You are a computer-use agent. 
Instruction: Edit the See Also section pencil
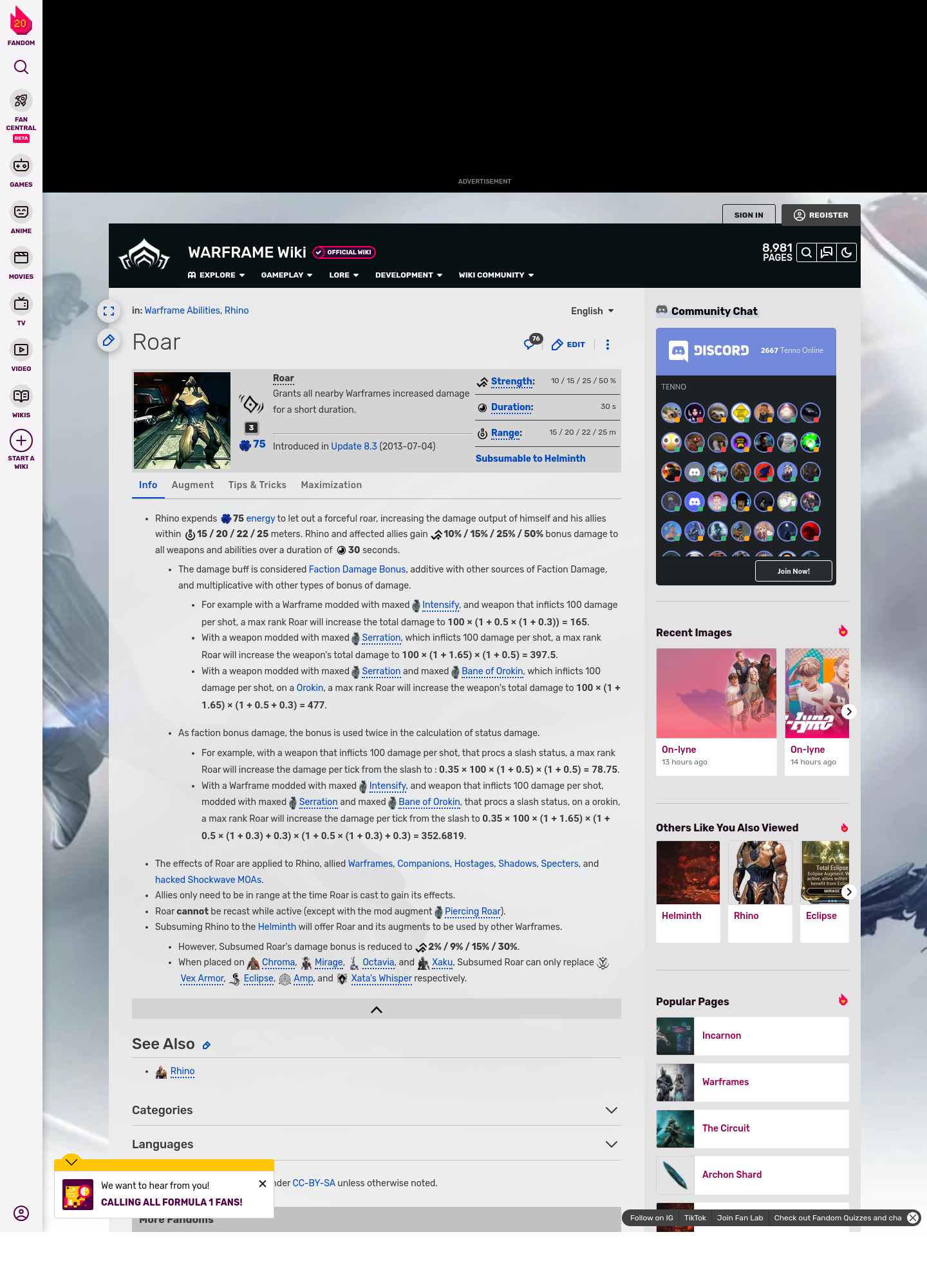pos(207,1045)
